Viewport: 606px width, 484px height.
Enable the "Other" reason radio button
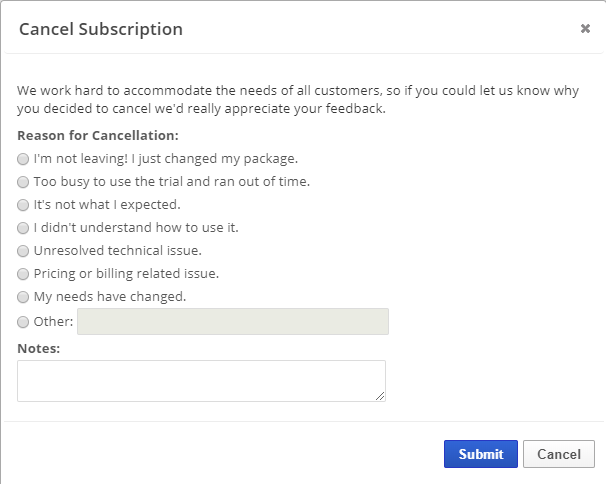(23, 322)
